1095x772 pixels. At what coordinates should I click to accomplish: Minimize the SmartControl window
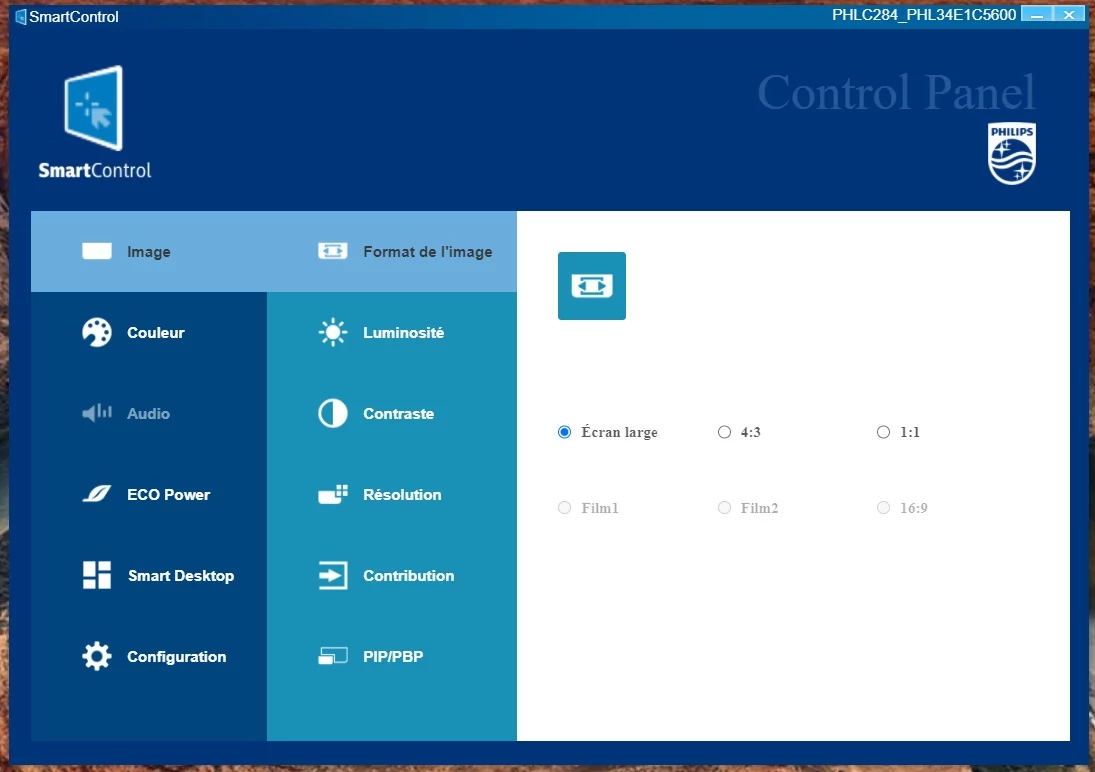tap(1037, 14)
